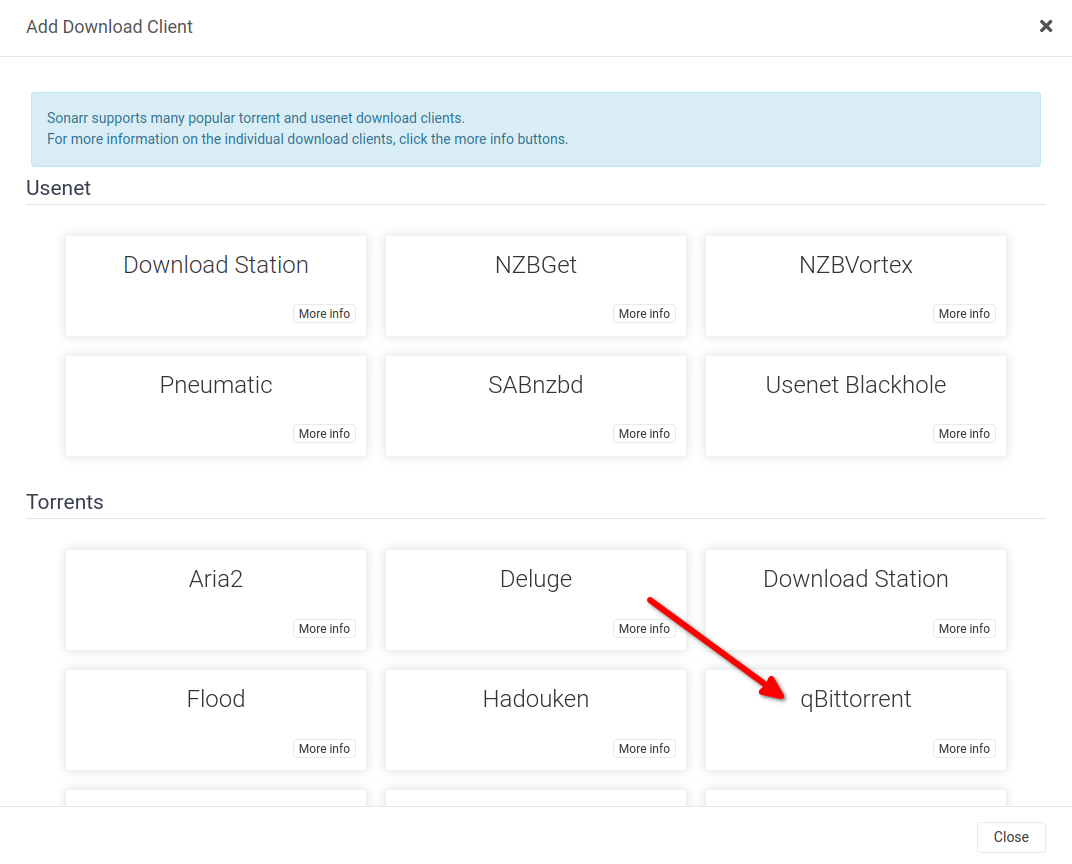
Task: Open More info for Flood
Action: (324, 748)
